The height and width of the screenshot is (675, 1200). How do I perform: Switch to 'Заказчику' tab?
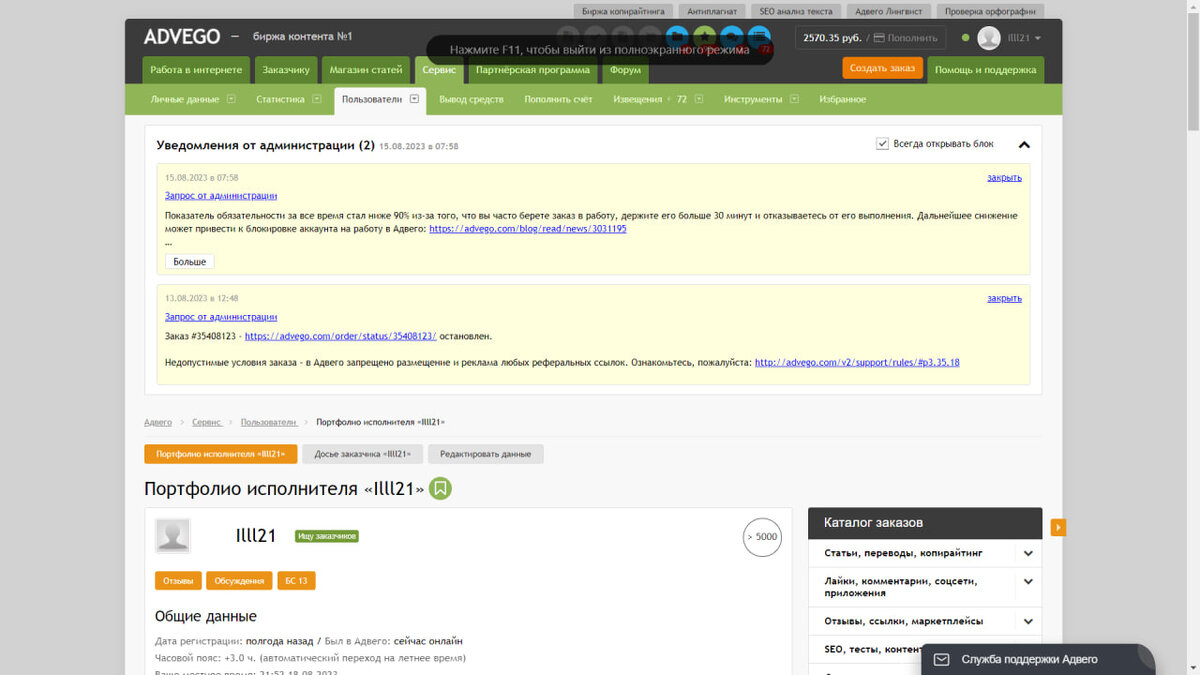pyautogui.click(x=286, y=70)
